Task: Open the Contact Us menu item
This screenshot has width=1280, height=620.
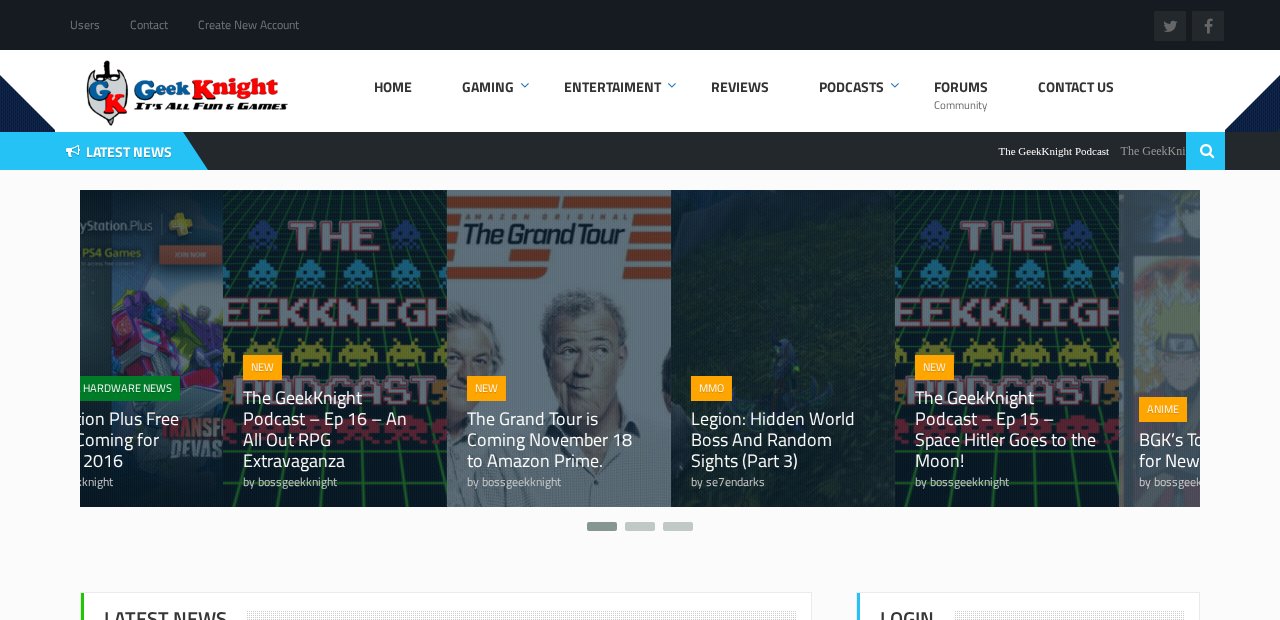Action: 1076,87
